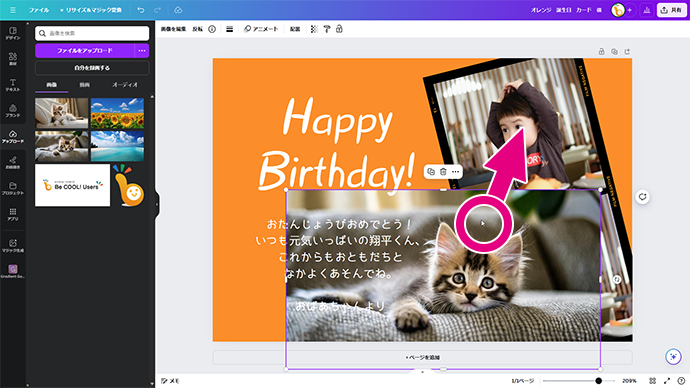This screenshot has width=690, height=388.
Task: Check the cloud save status icon
Action: click(x=178, y=10)
